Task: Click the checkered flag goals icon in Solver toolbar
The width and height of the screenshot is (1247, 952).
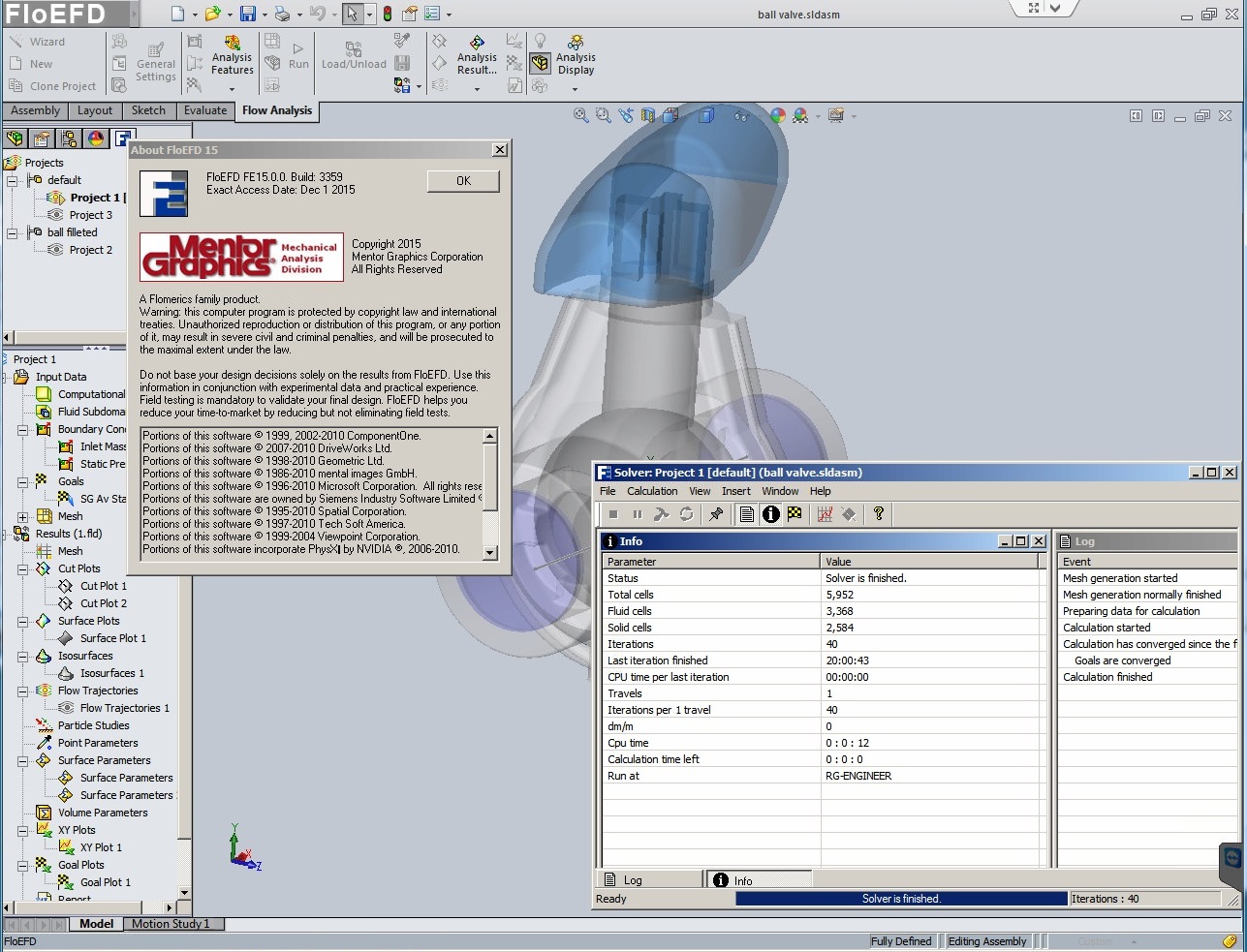Action: 795,514
